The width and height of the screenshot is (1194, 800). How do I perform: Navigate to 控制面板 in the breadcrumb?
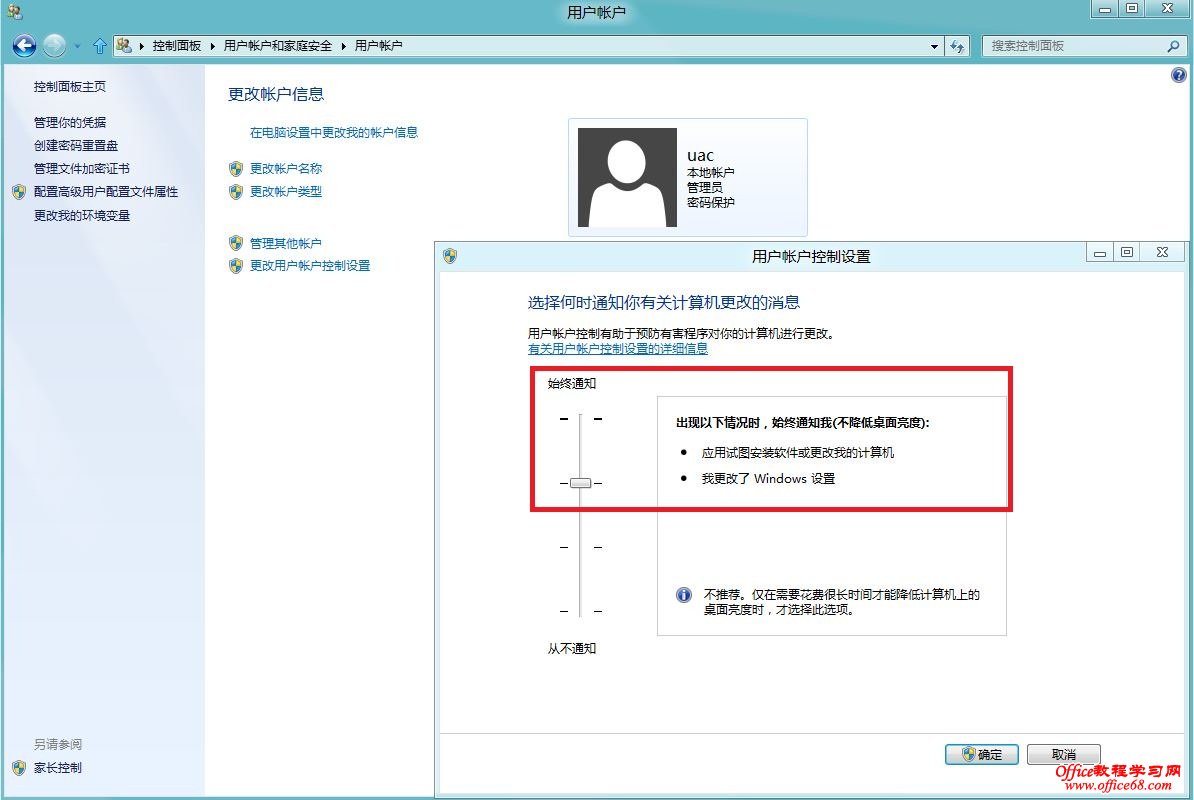pyautogui.click(x=176, y=45)
